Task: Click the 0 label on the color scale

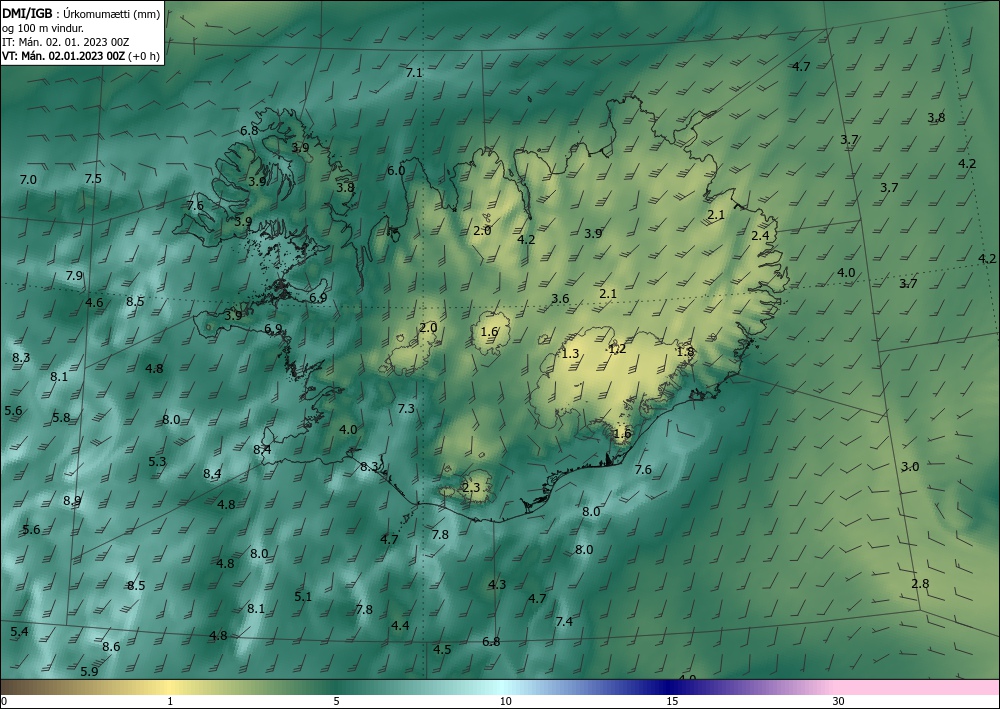Action: point(4,701)
